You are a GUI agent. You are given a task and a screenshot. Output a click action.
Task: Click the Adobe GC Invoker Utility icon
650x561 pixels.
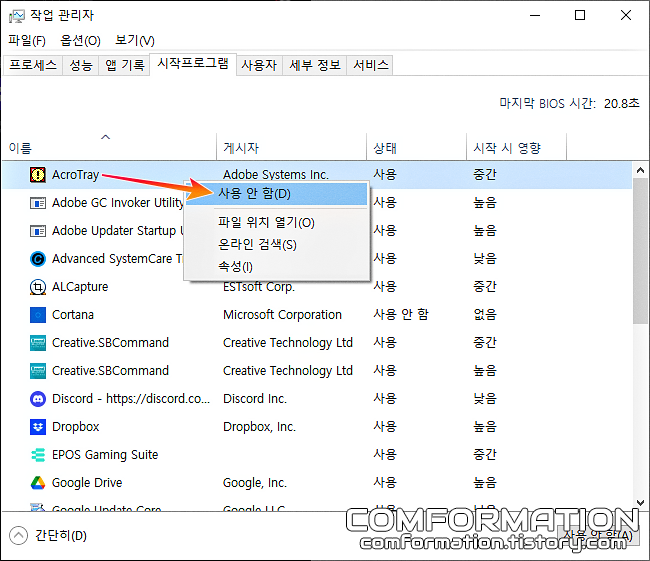38,203
